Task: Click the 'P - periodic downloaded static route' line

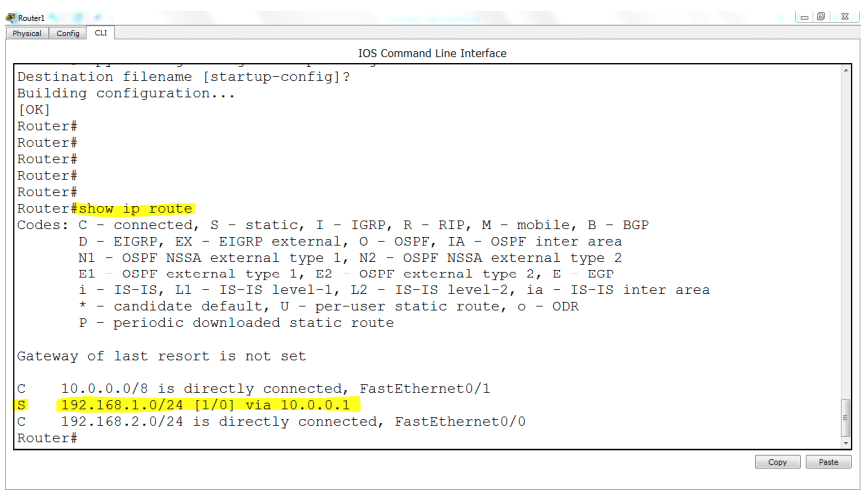Action: 236,323
